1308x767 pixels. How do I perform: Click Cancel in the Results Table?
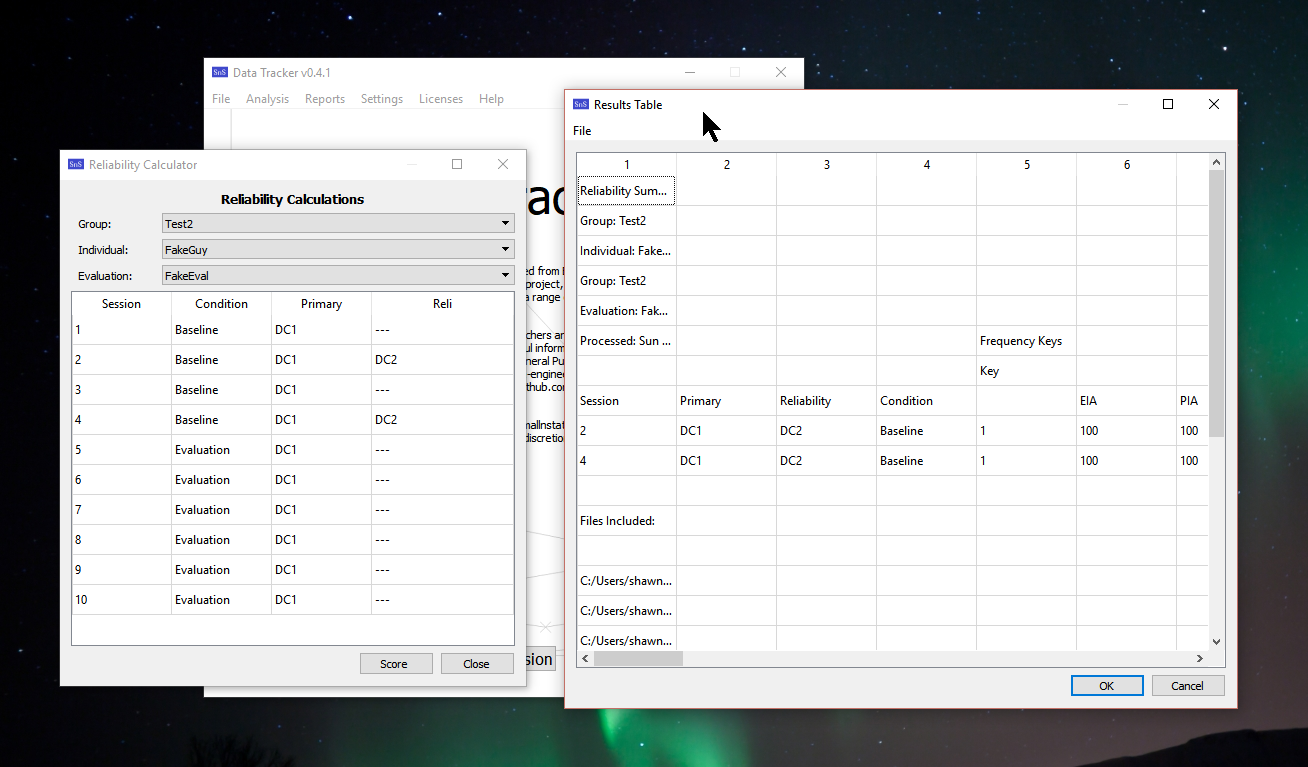click(x=1188, y=686)
